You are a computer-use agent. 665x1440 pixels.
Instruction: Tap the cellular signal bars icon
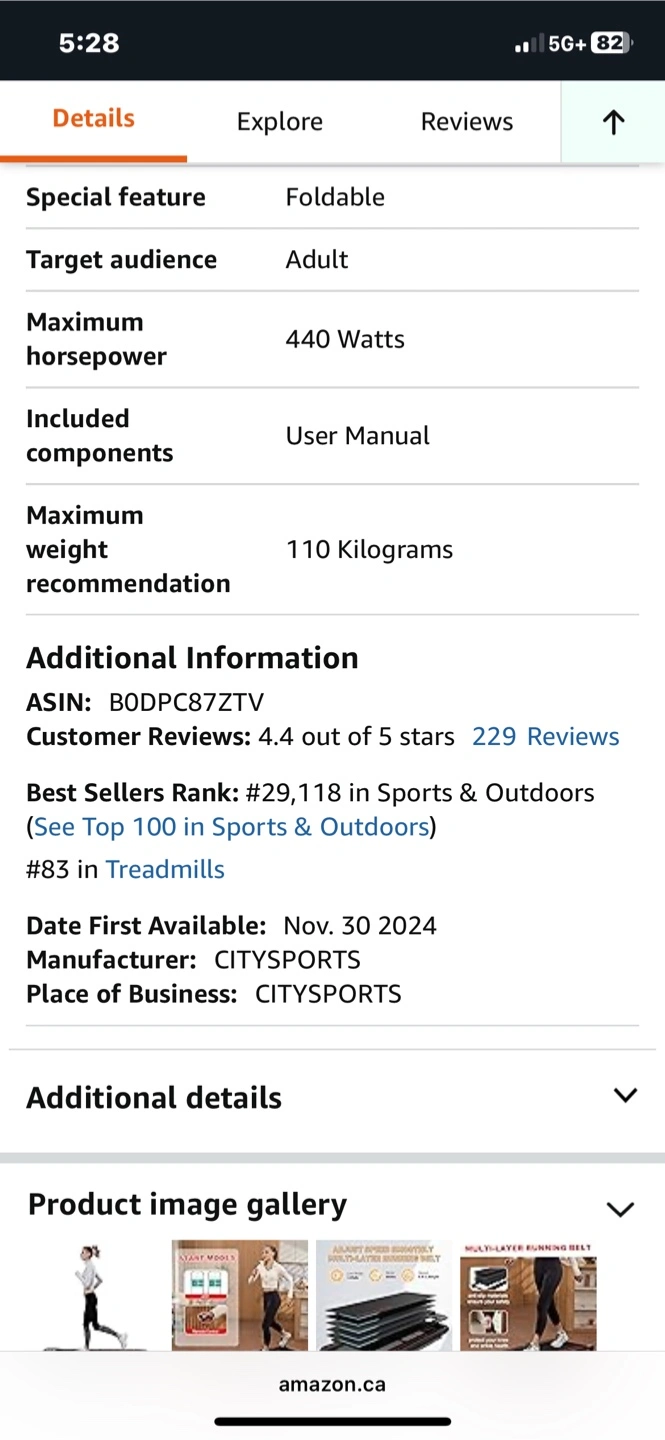pos(529,44)
